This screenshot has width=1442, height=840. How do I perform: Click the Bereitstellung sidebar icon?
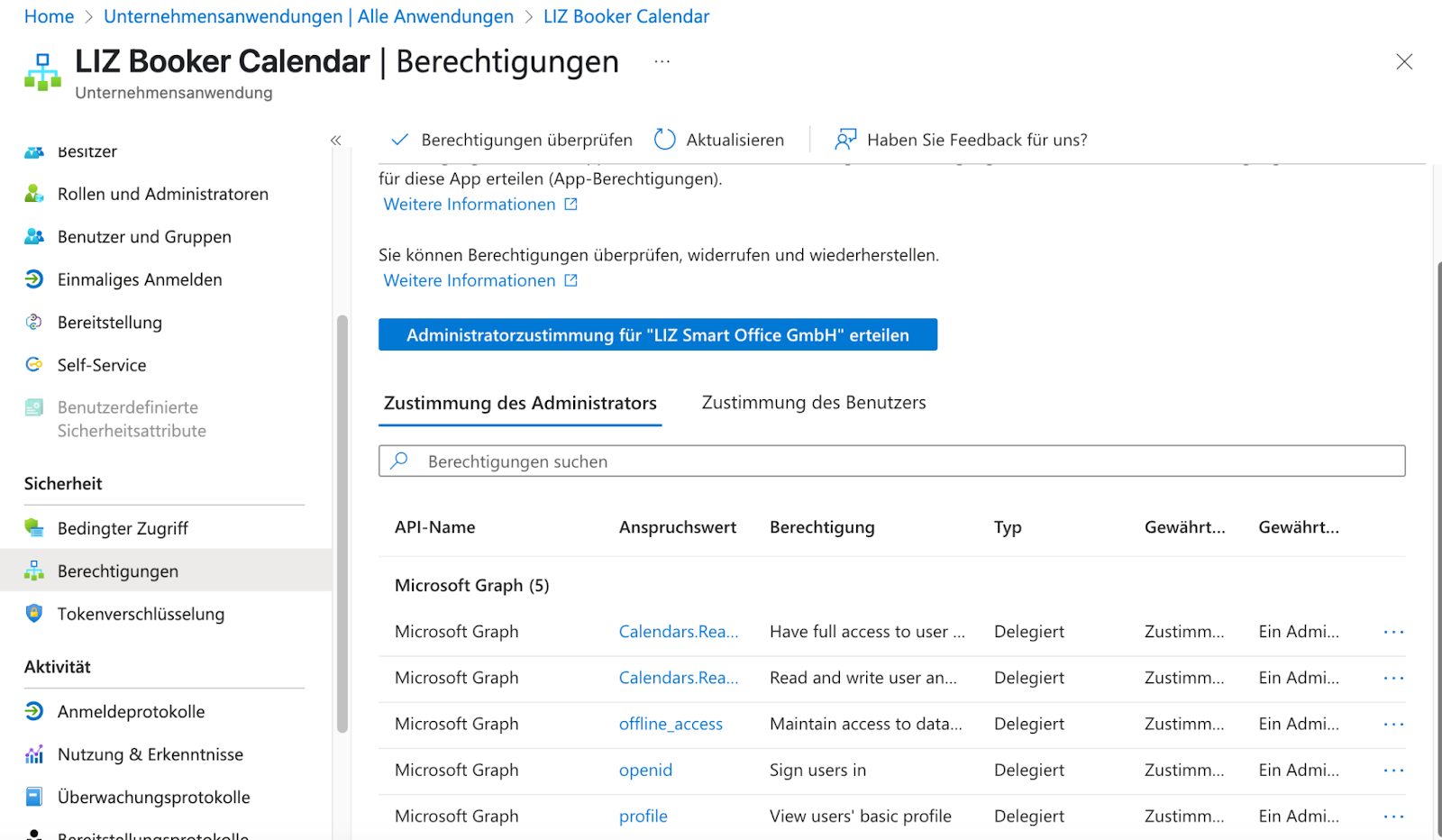(x=34, y=322)
